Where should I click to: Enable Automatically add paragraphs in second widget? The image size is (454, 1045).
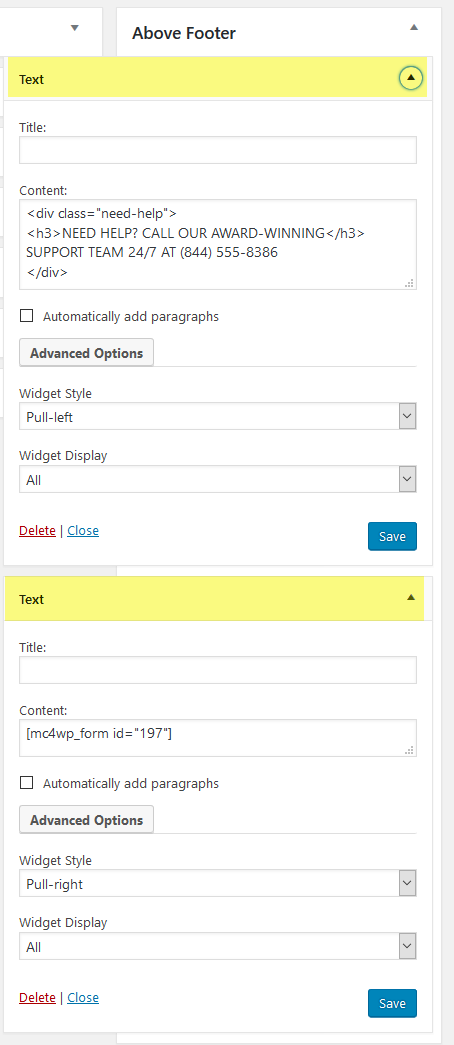27,782
